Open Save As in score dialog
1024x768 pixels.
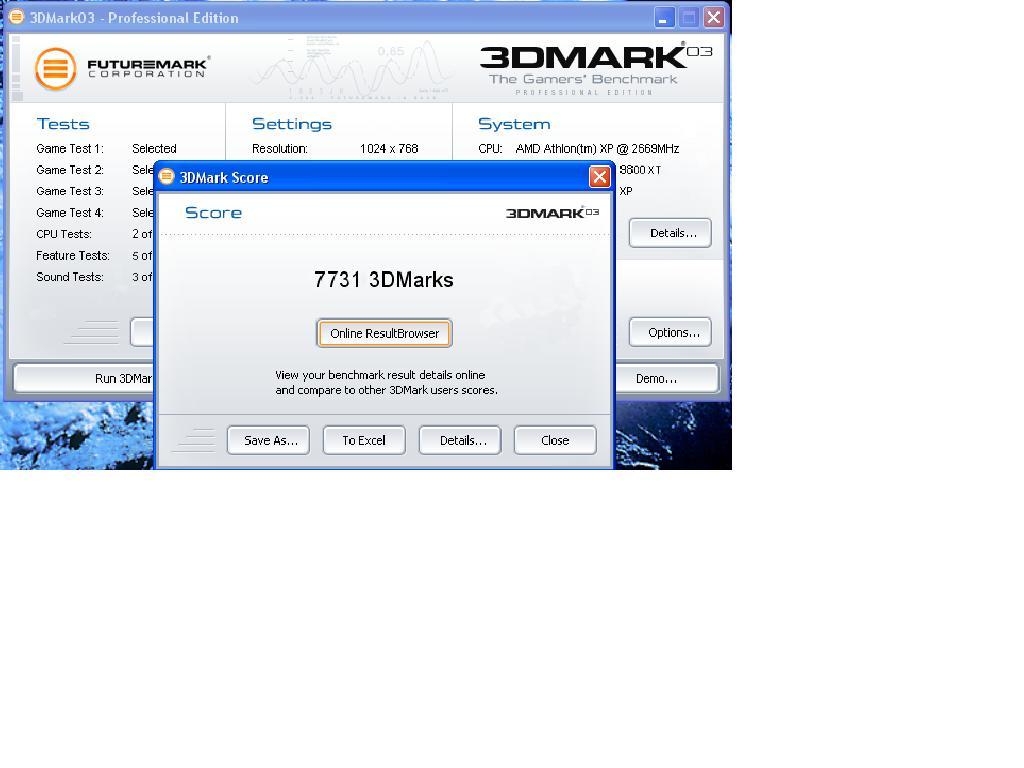pyautogui.click(x=268, y=440)
